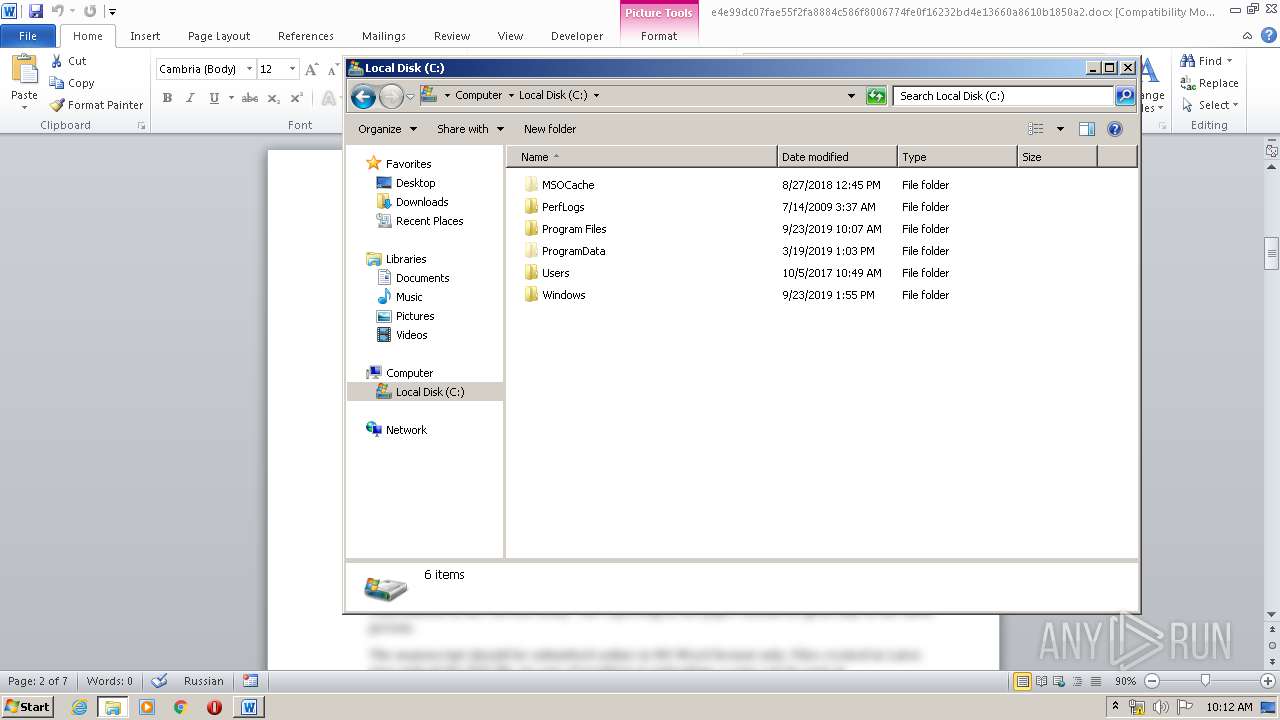Viewport: 1280px width, 720px height.
Task: Open the Customize Quick Access Toolbar dropdown
Action: 112,11
